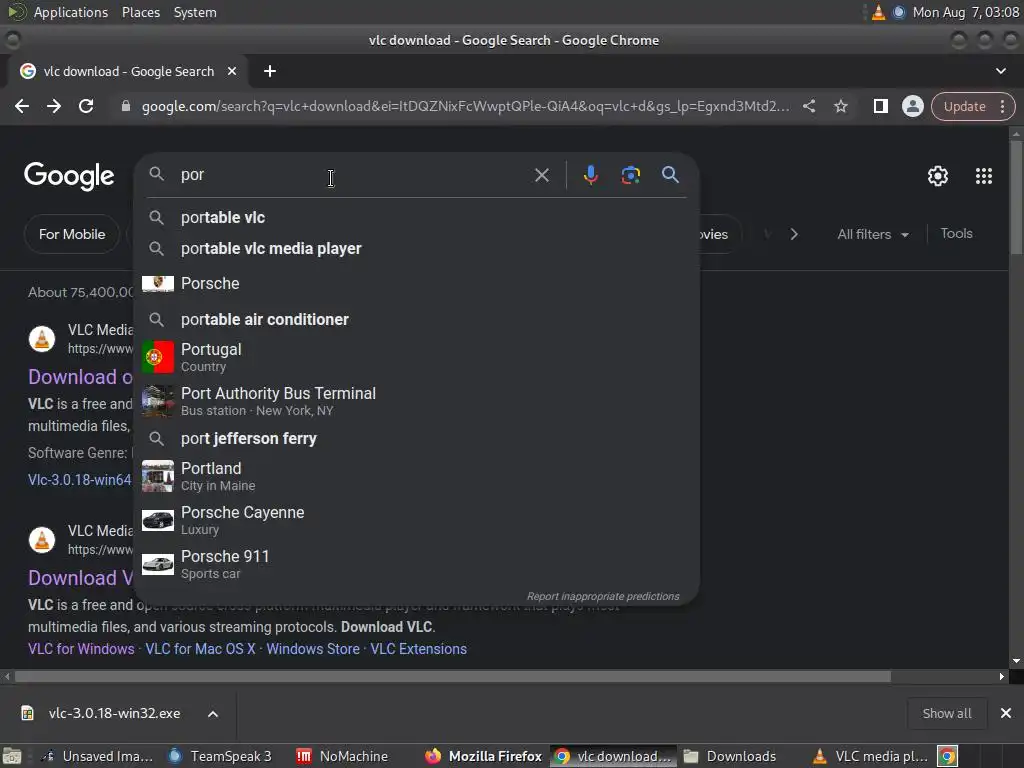Open Chrome menu three dots
Viewport: 1024px width, 768px height.
1002,106
